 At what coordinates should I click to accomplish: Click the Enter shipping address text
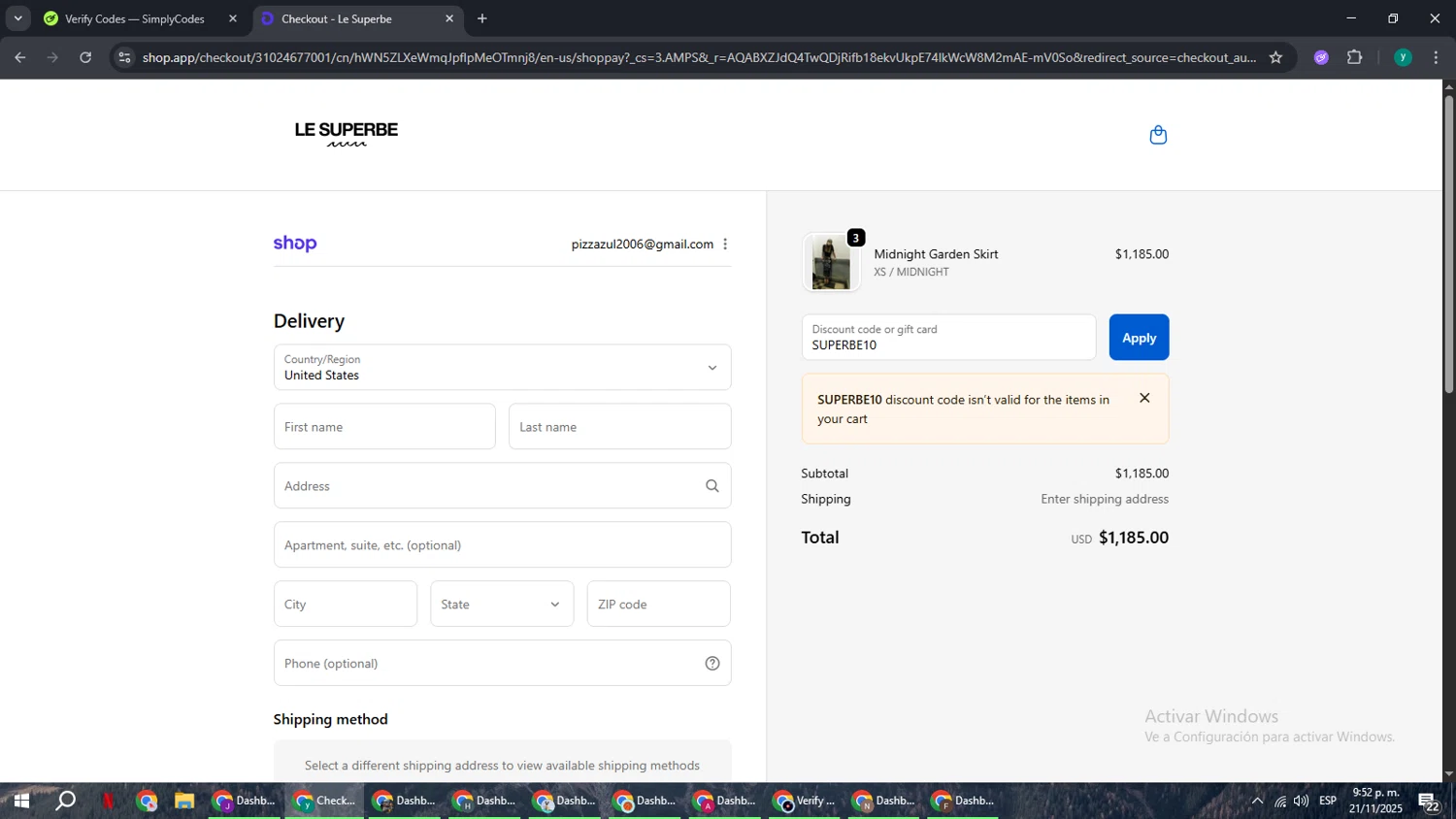click(1105, 499)
